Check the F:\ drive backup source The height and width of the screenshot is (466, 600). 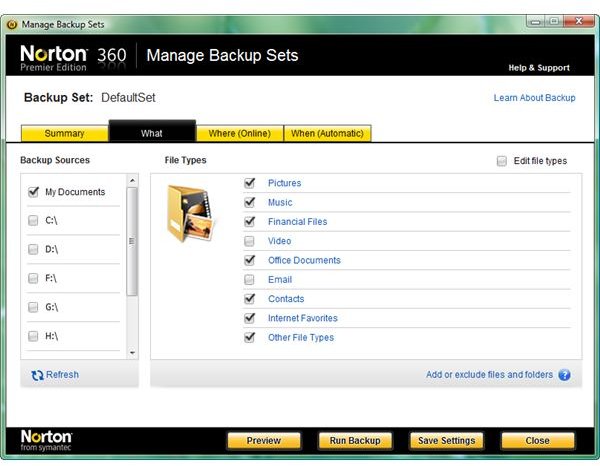click(x=33, y=278)
